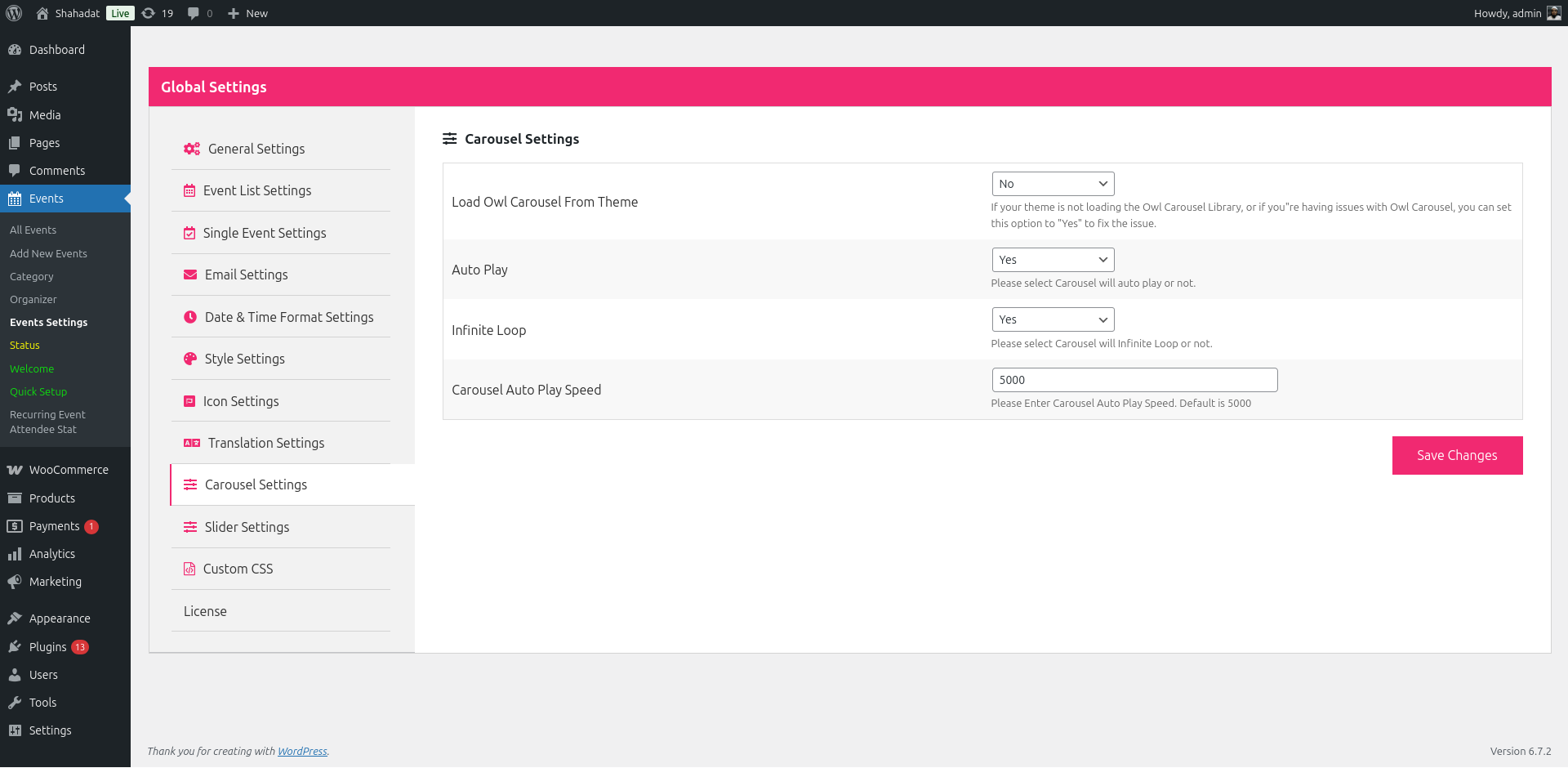Open the Icon Settings tab
The height and width of the screenshot is (768, 1568).
[x=281, y=401]
